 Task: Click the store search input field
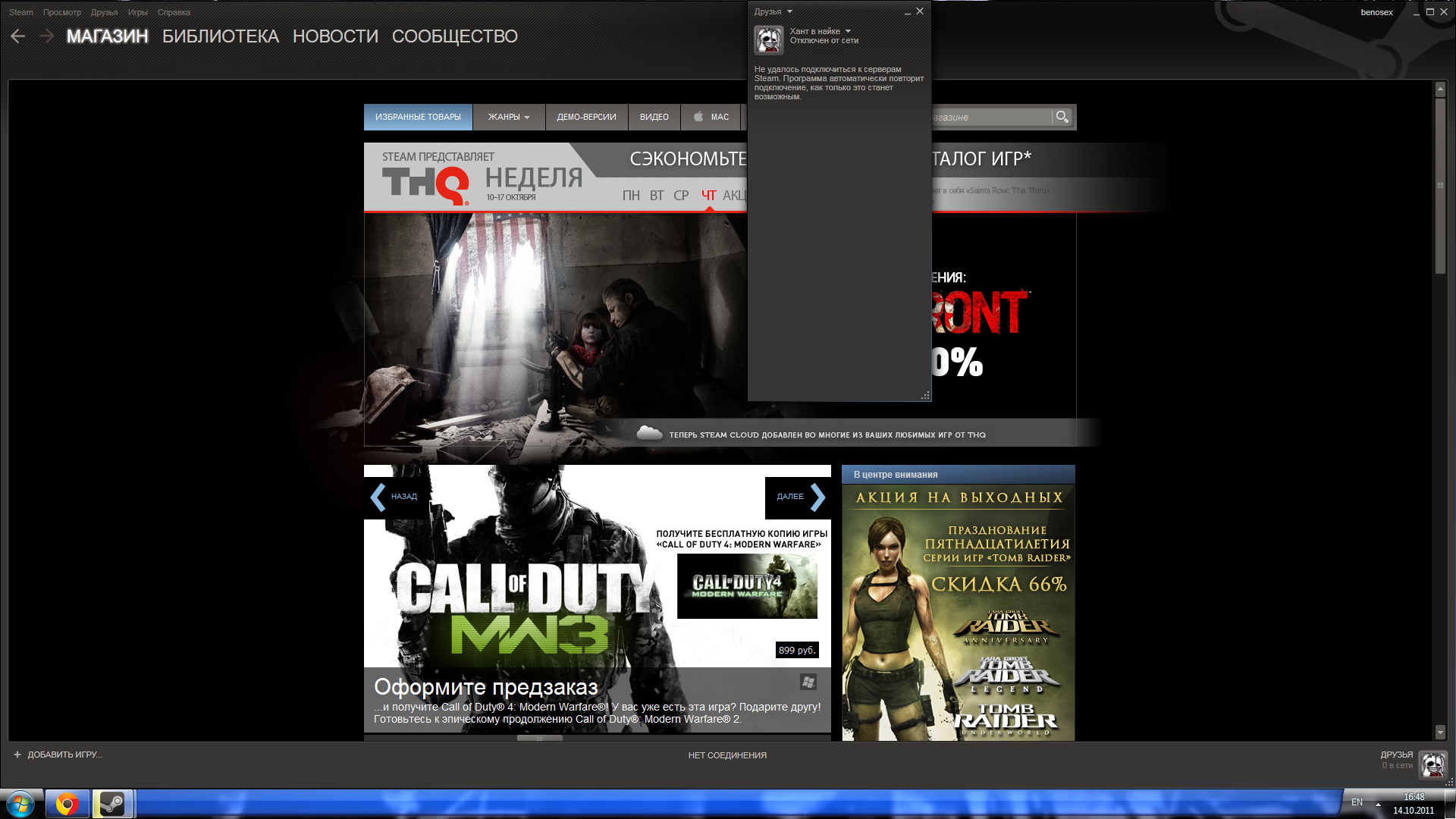990,117
